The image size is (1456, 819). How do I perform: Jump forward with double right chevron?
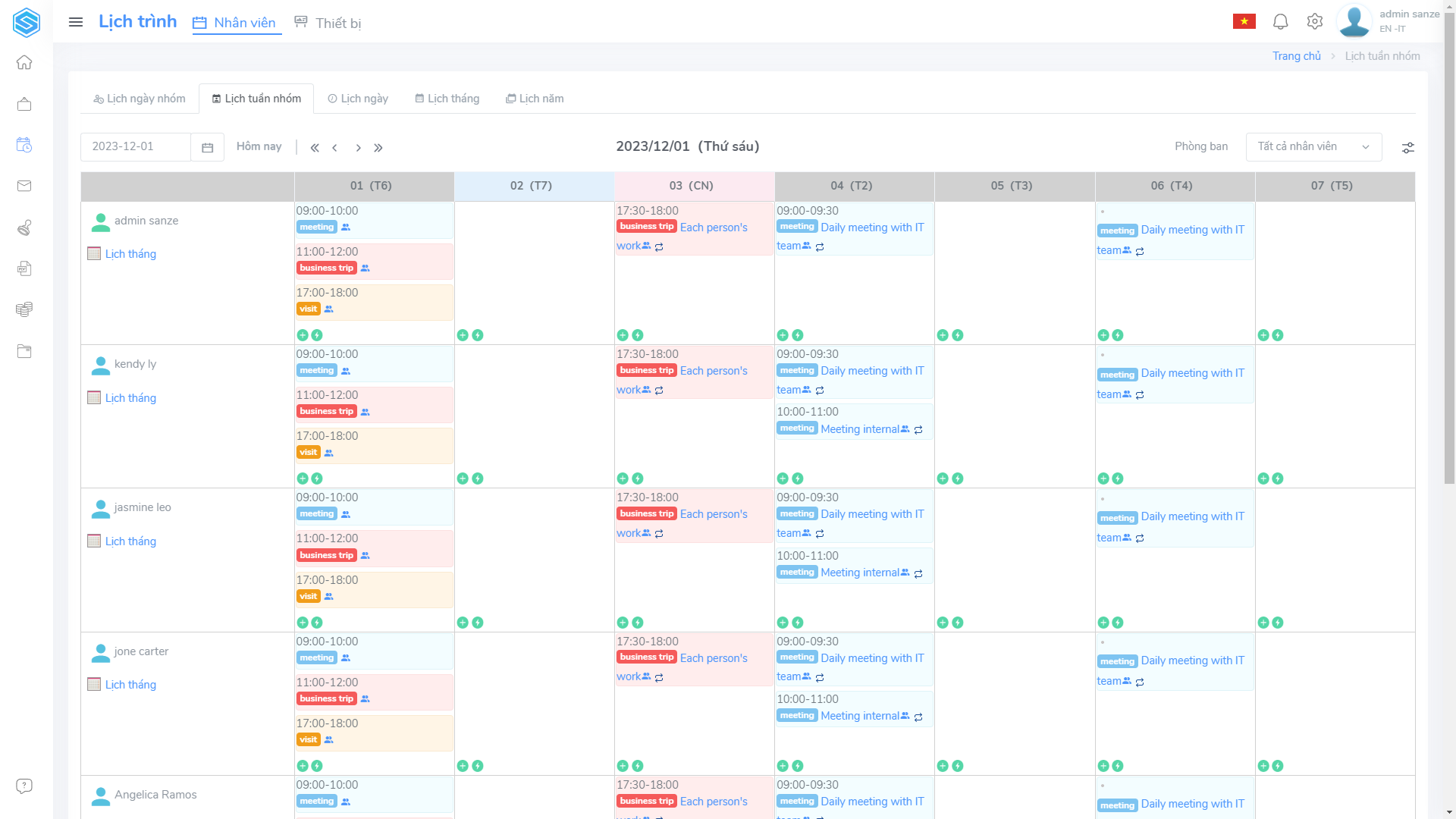pos(378,148)
